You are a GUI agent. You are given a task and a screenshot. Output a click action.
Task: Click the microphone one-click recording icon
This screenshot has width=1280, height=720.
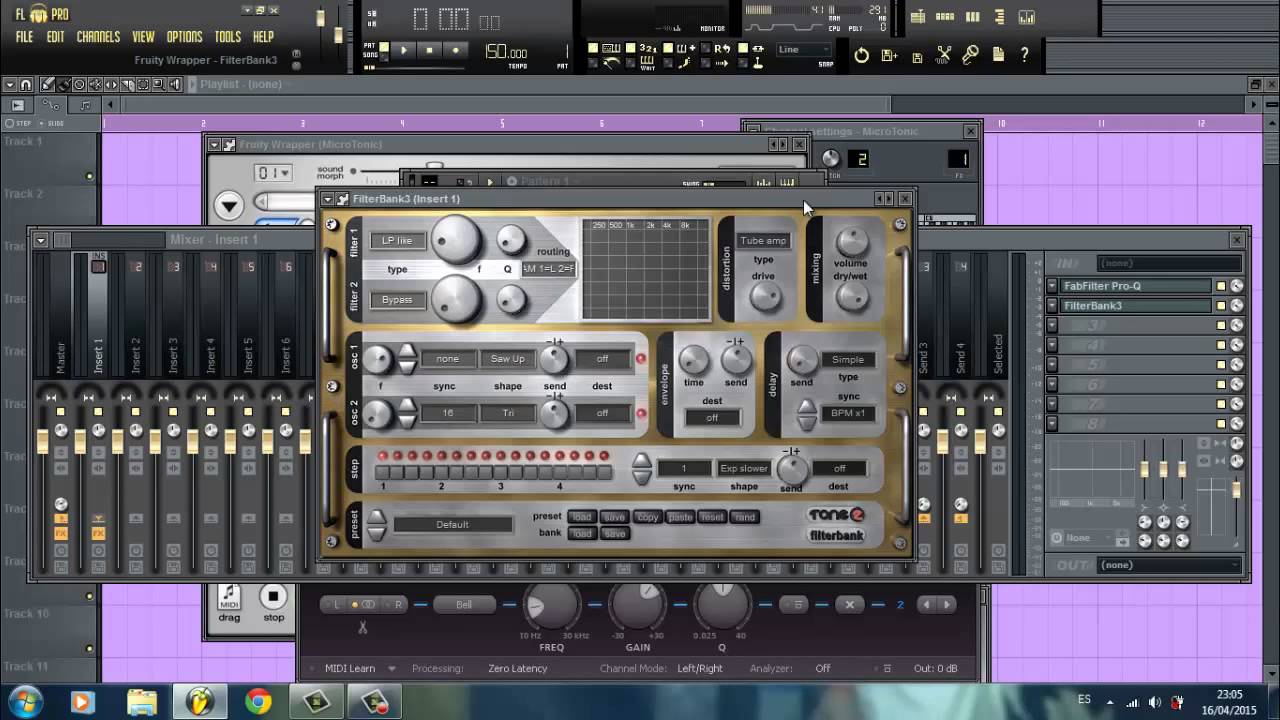(970, 56)
